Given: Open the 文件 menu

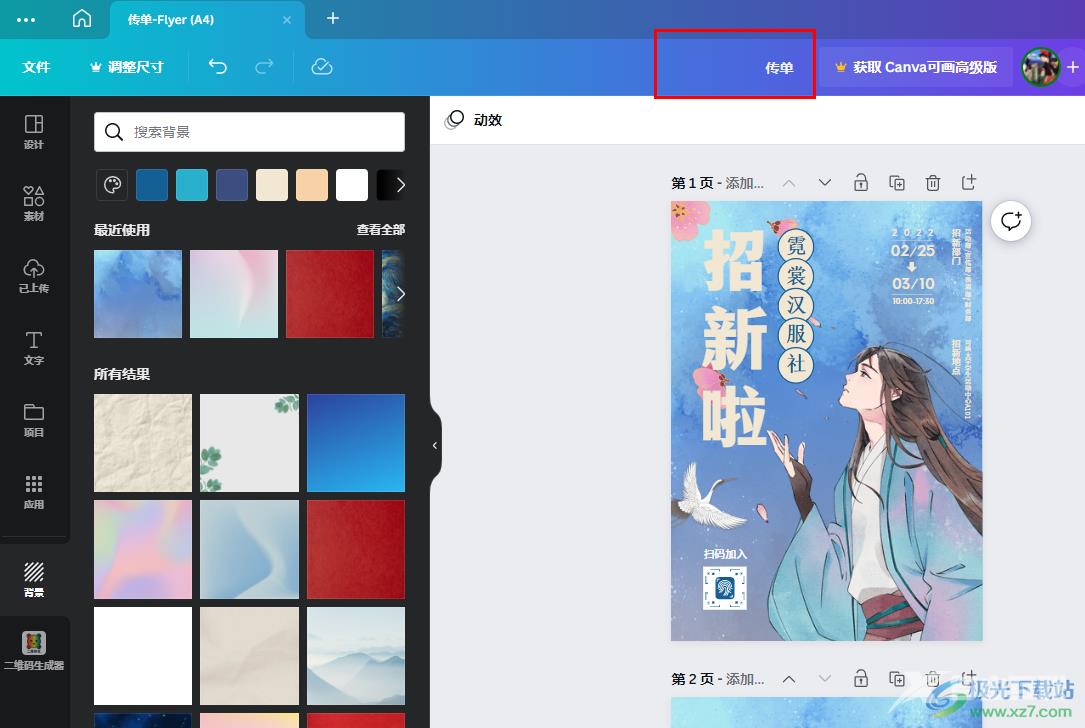Looking at the screenshot, I should (x=36, y=67).
